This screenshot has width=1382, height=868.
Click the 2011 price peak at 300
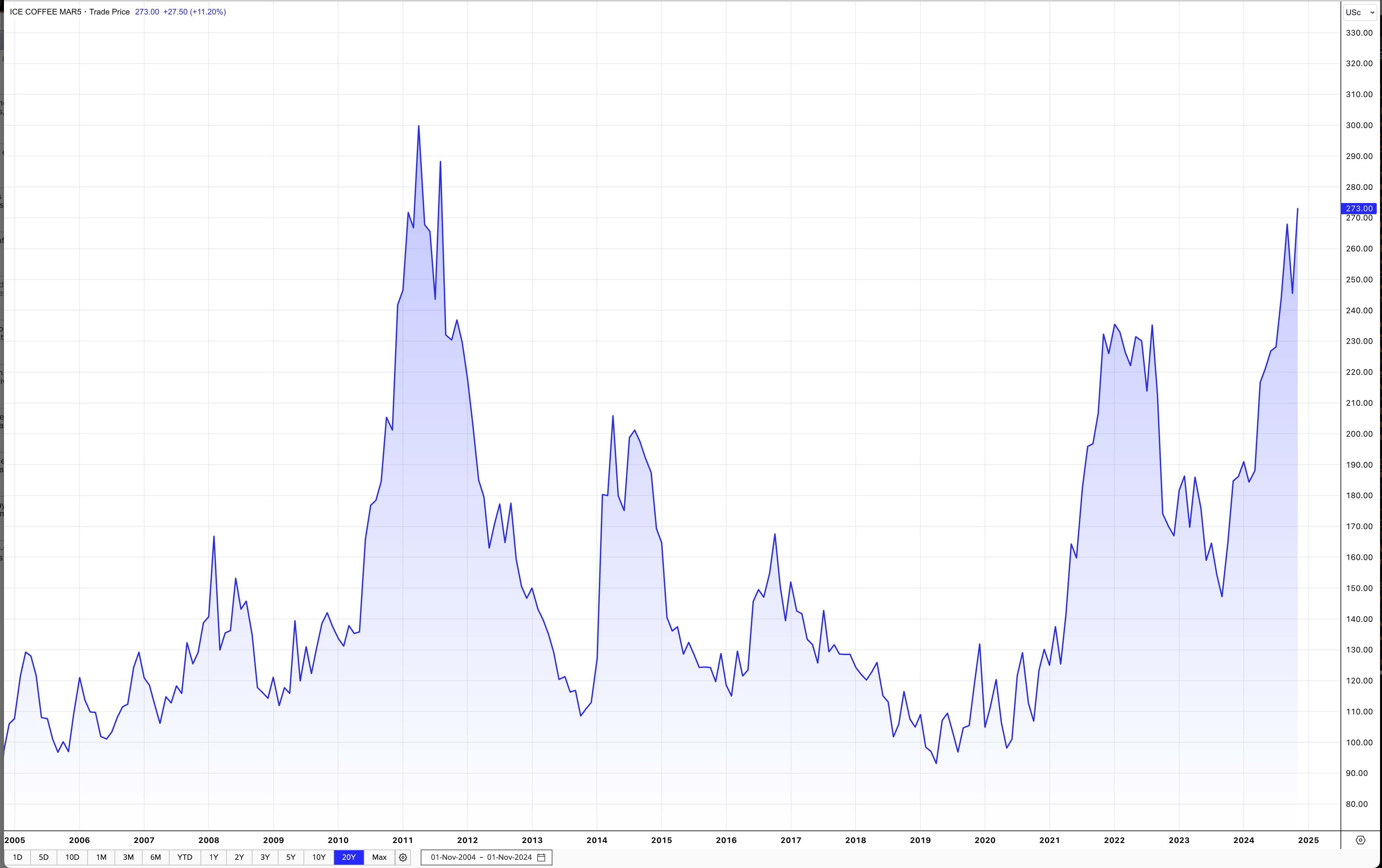pyautogui.click(x=418, y=126)
